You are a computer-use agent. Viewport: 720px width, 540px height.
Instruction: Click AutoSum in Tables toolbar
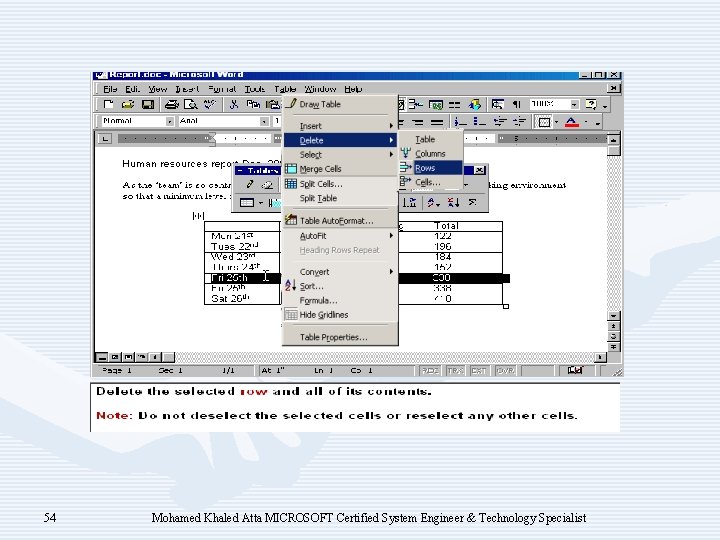(x=472, y=202)
